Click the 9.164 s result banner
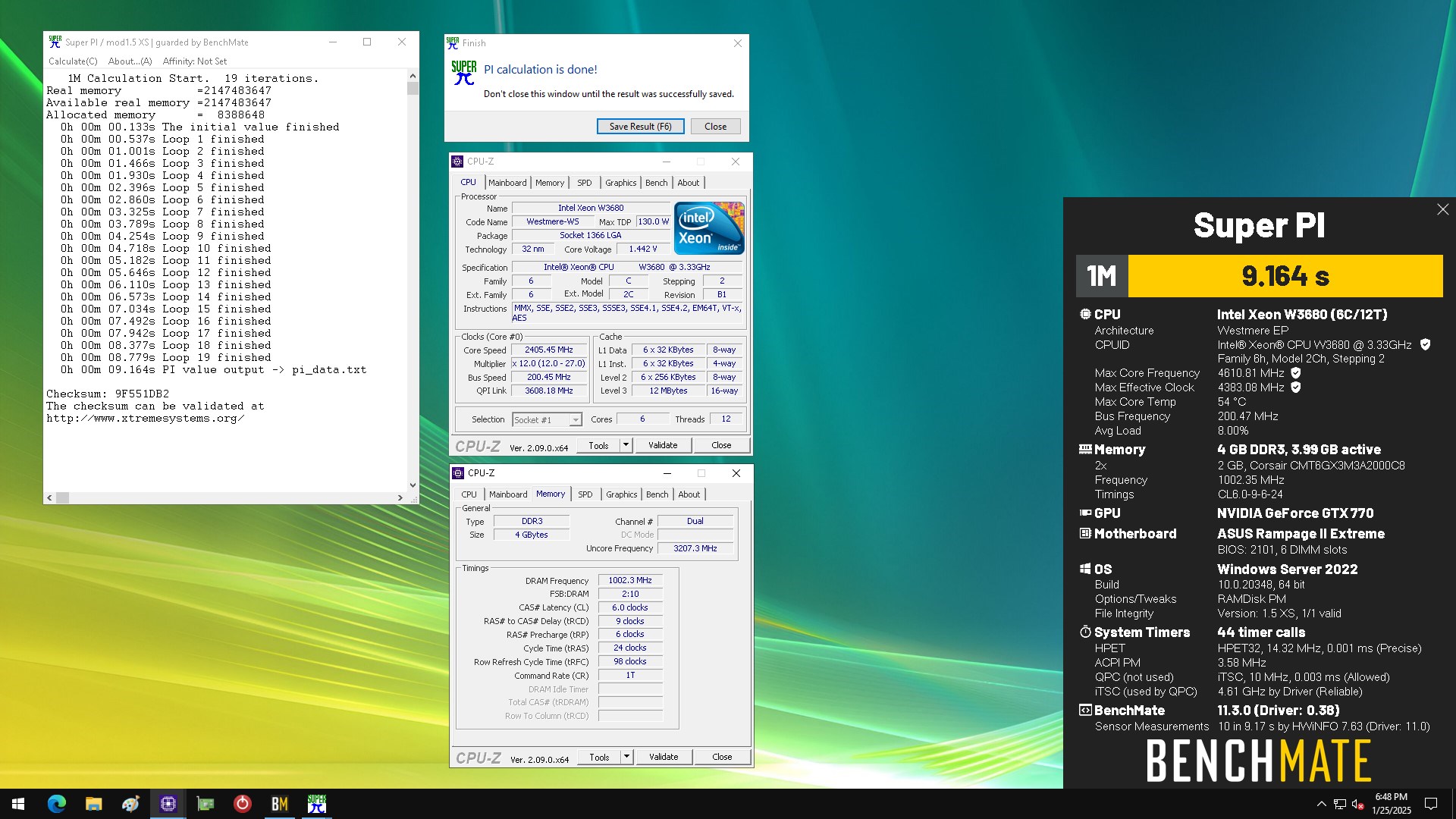1456x819 pixels. 1285,276
